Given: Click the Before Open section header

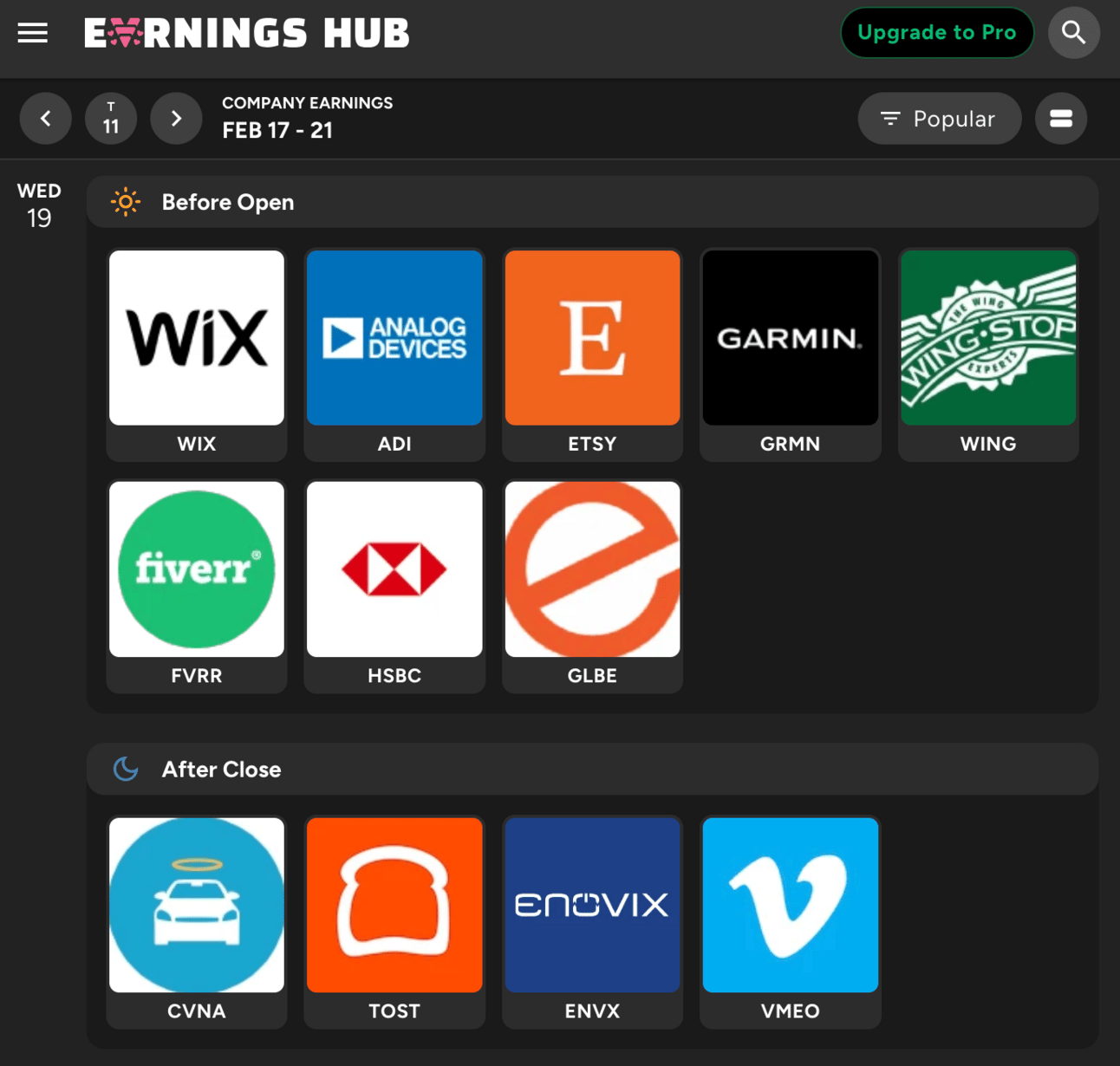Looking at the screenshot, I should click(x=593, y=202).
